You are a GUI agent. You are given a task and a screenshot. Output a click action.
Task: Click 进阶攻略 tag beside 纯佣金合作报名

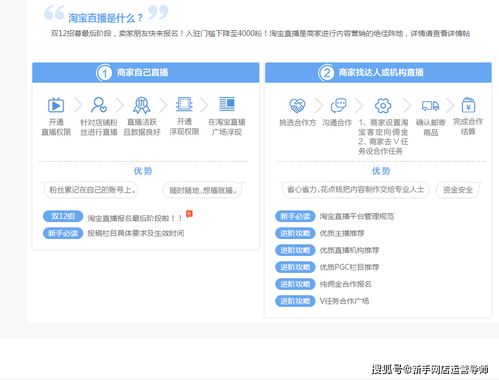(x=295, y=284)
